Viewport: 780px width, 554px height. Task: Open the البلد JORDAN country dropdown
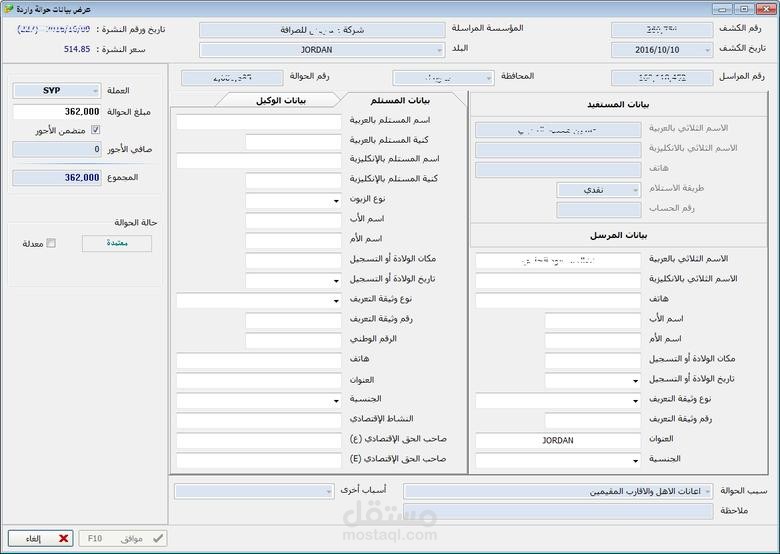(x=439, y=50)
